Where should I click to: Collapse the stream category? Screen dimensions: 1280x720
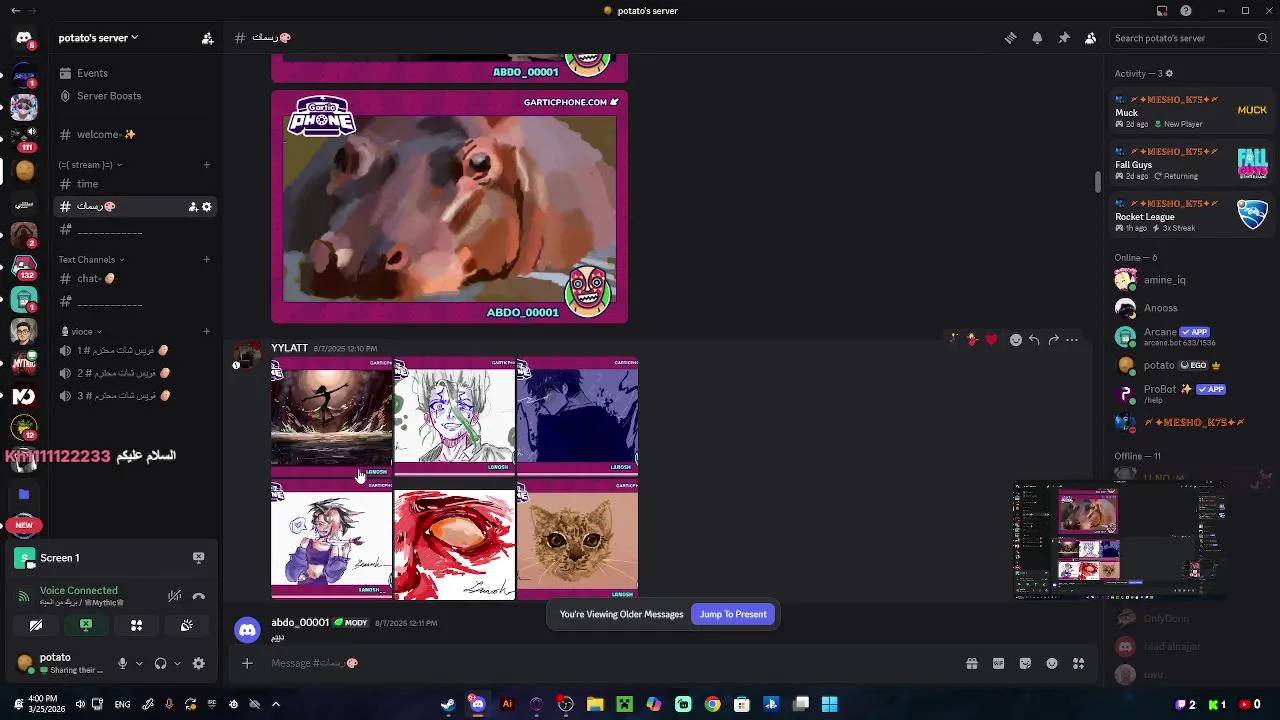(x=90, y=165)
